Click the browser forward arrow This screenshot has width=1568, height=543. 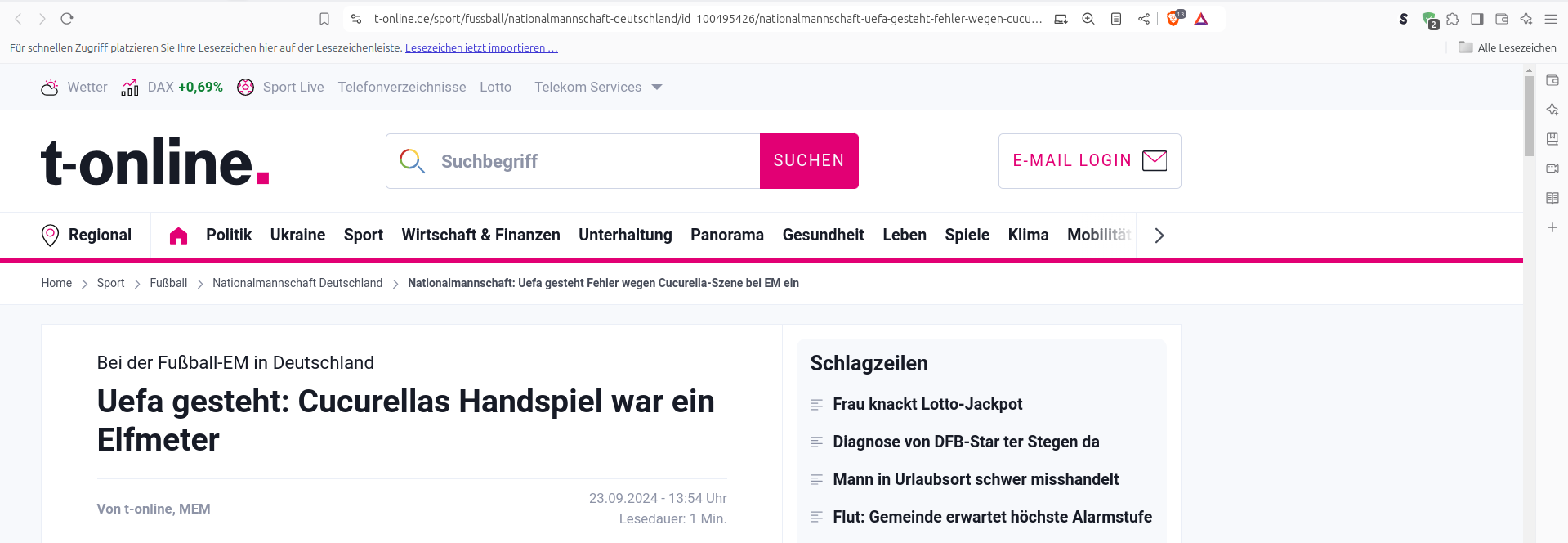[42, 19]
